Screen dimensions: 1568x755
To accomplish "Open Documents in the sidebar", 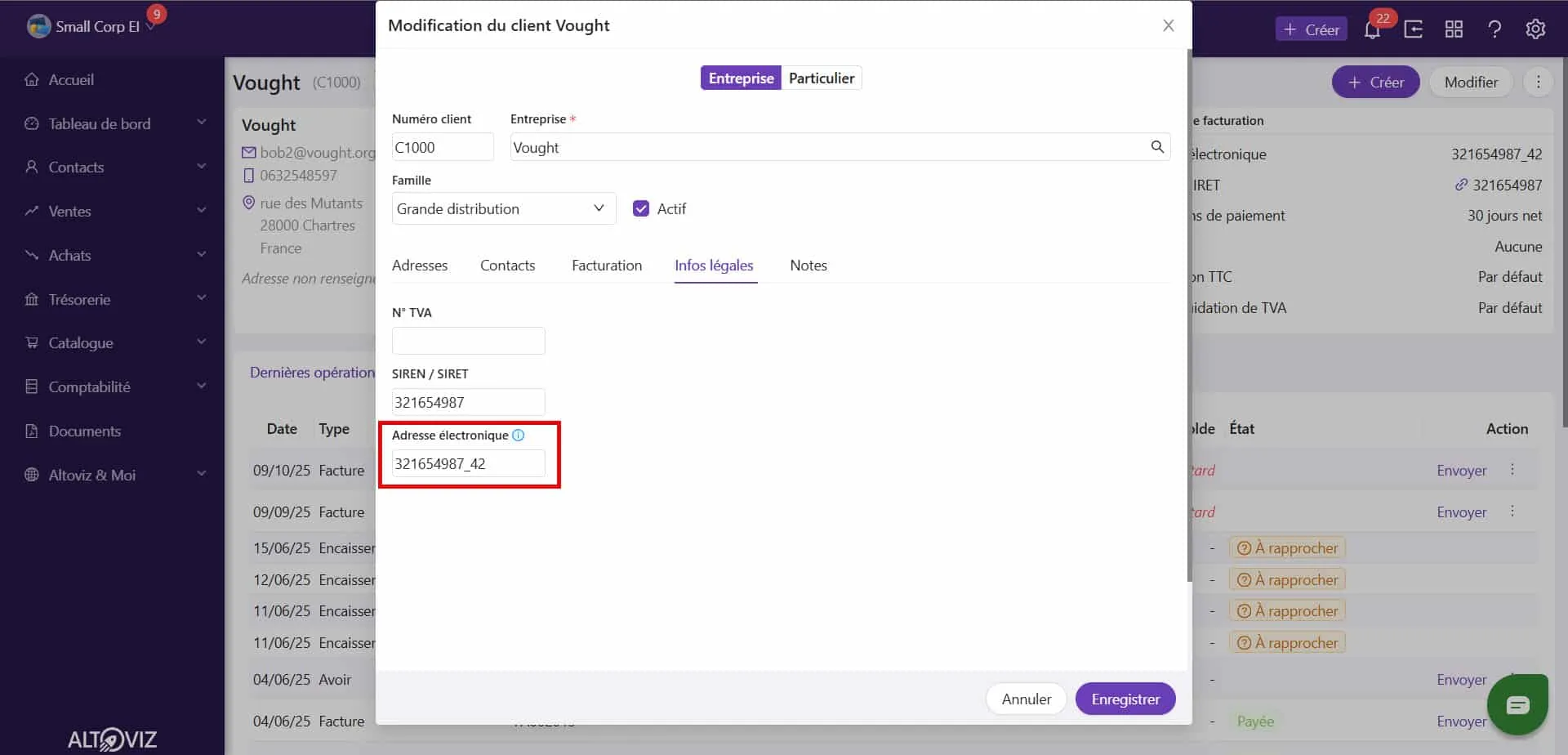I will pyautogui.click(x=84, y=431).
